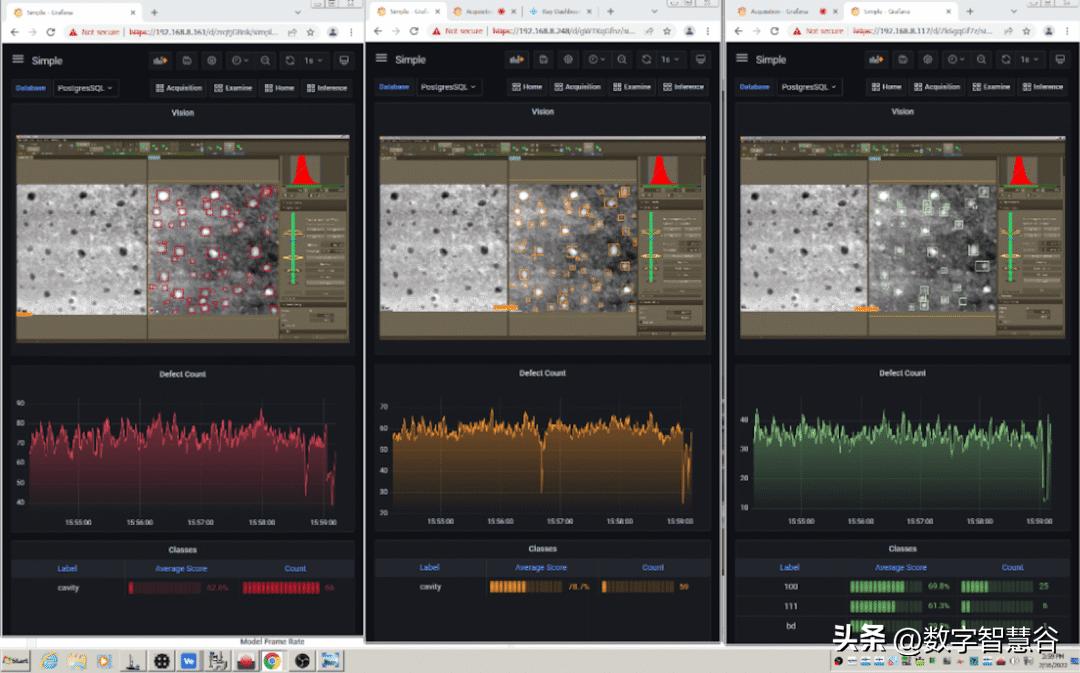
Task: Refresh the dashboard in the middle window
Action: coord(646,59)
